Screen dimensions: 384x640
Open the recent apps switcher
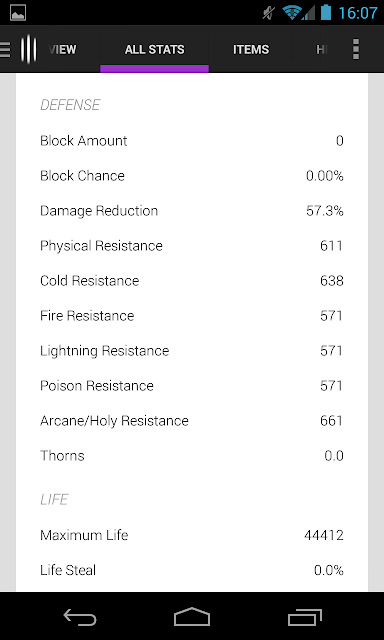[304, 617]
